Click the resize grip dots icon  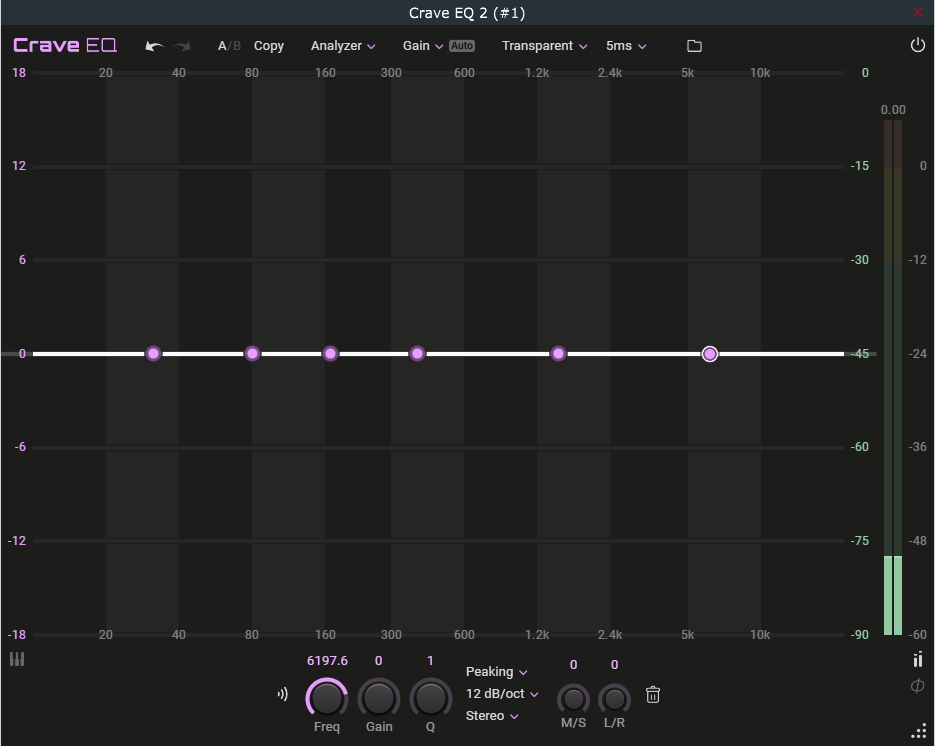pyautogui.click(x=919, y=730)
